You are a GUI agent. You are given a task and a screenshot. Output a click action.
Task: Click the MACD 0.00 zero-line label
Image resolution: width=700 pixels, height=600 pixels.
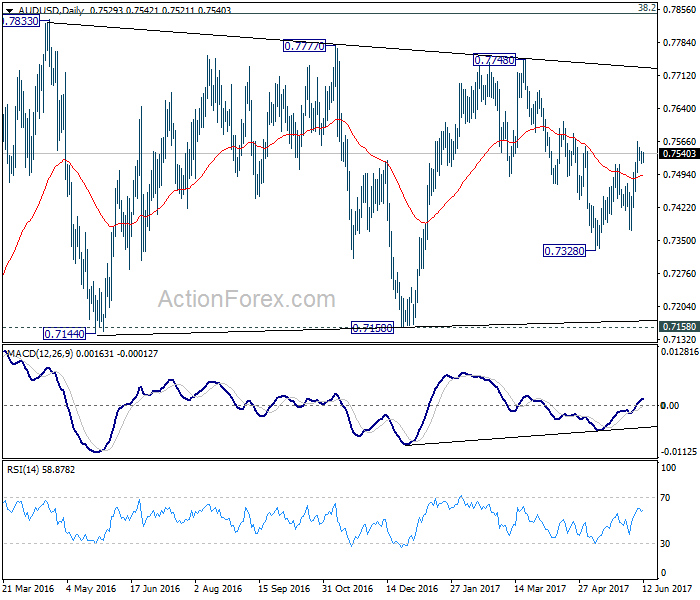[x=670, y=405]
